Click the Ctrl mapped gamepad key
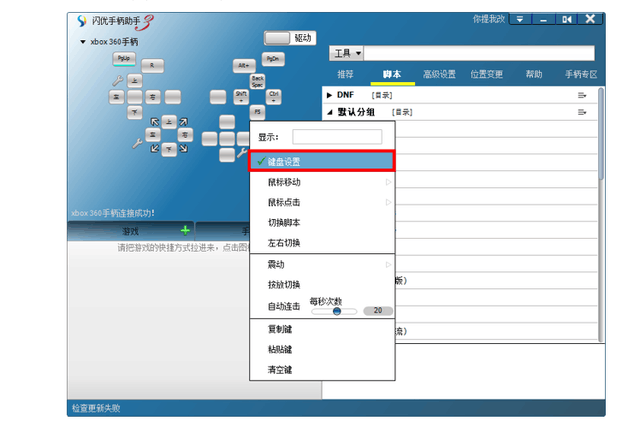The image size is (640, 433). (273, 97)
